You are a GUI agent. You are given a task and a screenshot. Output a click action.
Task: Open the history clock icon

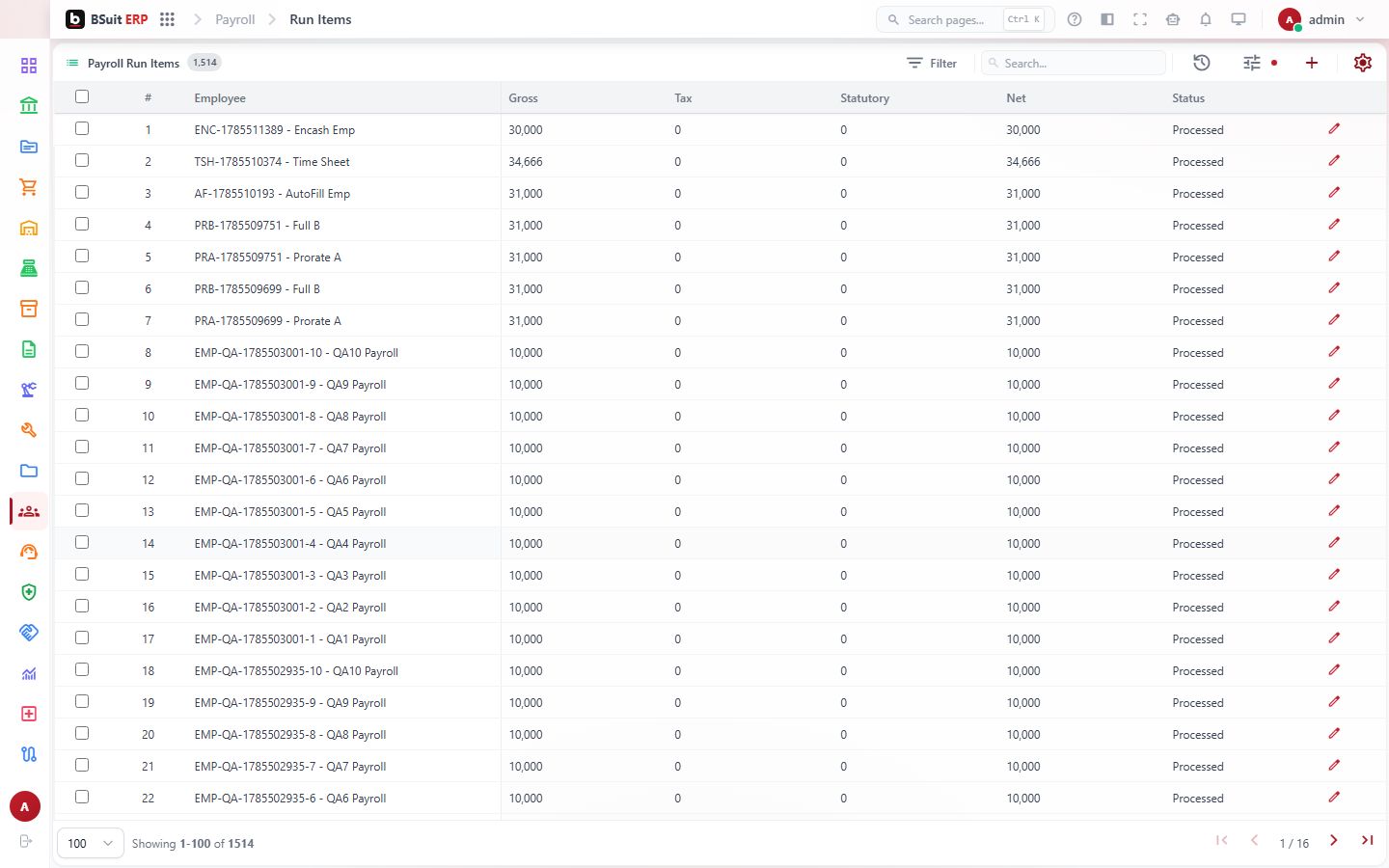pos(1202,63)
